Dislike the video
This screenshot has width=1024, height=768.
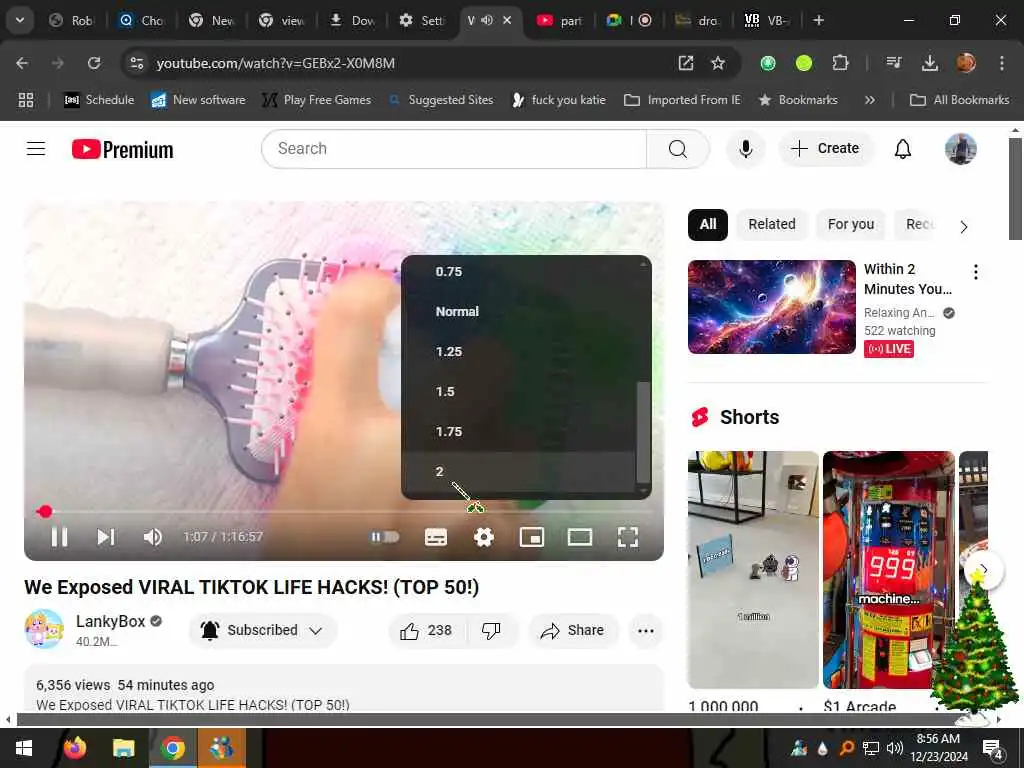pos(492,631)
